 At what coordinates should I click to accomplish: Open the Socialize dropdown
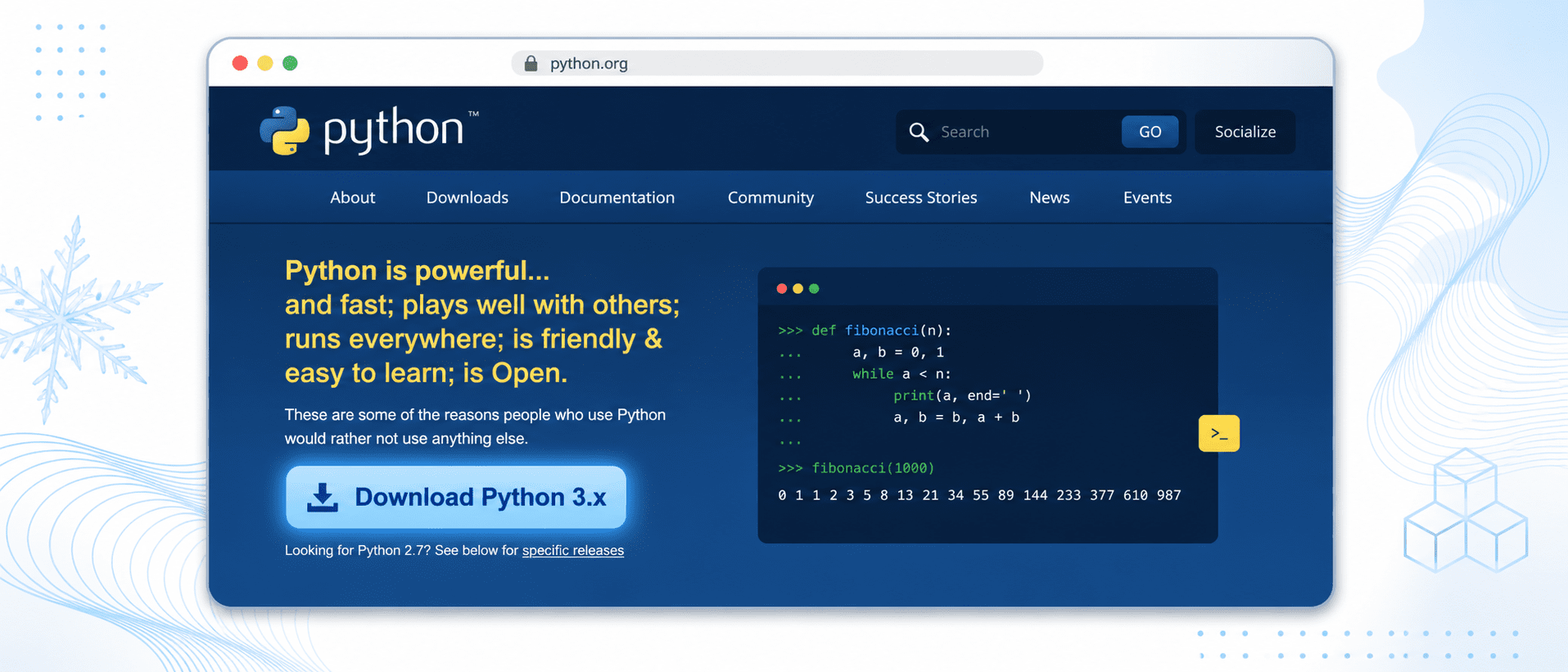[1245, 132]
